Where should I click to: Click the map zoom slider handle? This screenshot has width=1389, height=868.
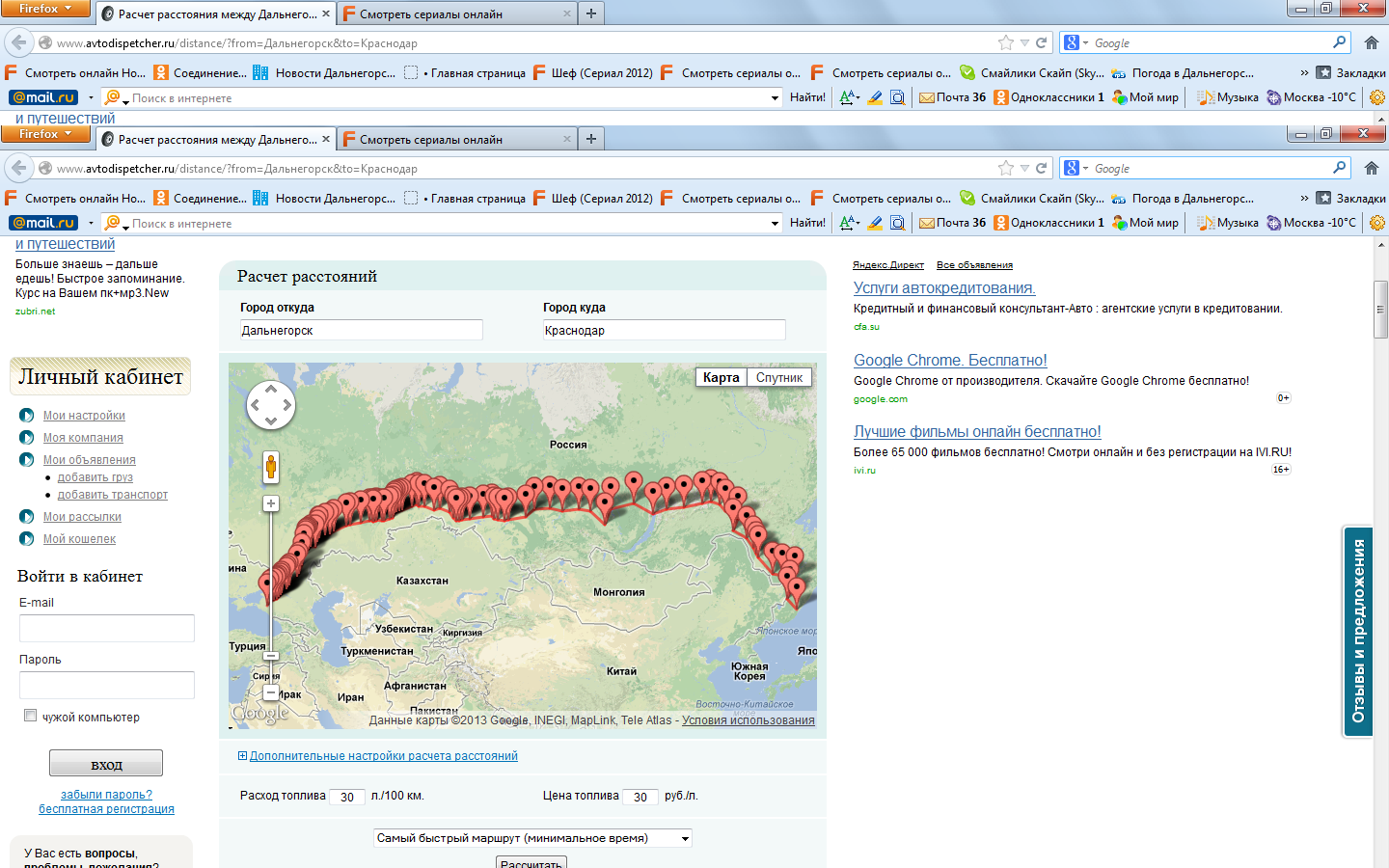(x=271, y=656)
